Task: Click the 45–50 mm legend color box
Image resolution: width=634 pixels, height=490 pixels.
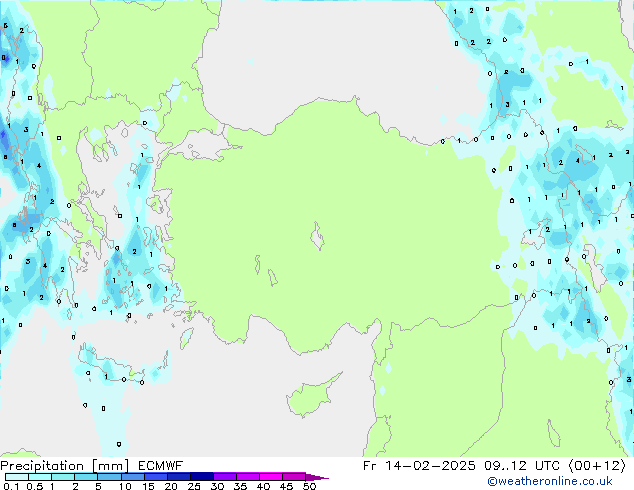Action: [x=294, y=477]
